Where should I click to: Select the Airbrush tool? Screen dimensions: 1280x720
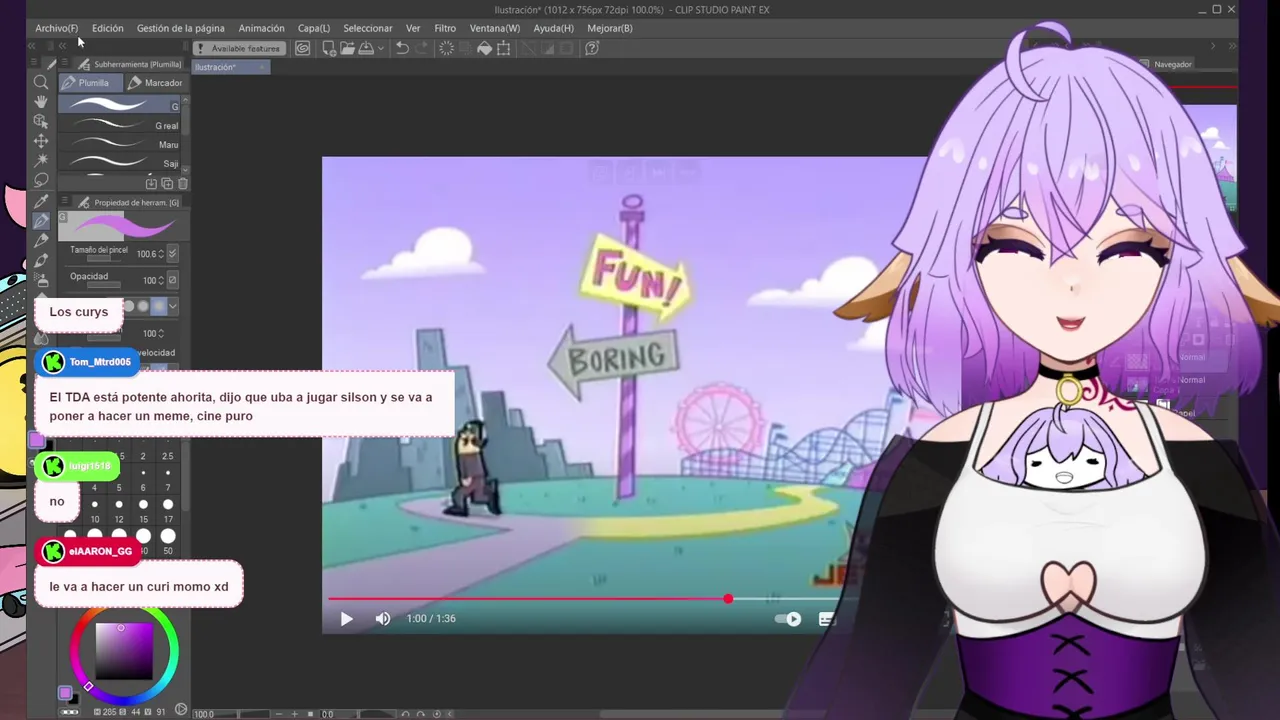point(41,281)
